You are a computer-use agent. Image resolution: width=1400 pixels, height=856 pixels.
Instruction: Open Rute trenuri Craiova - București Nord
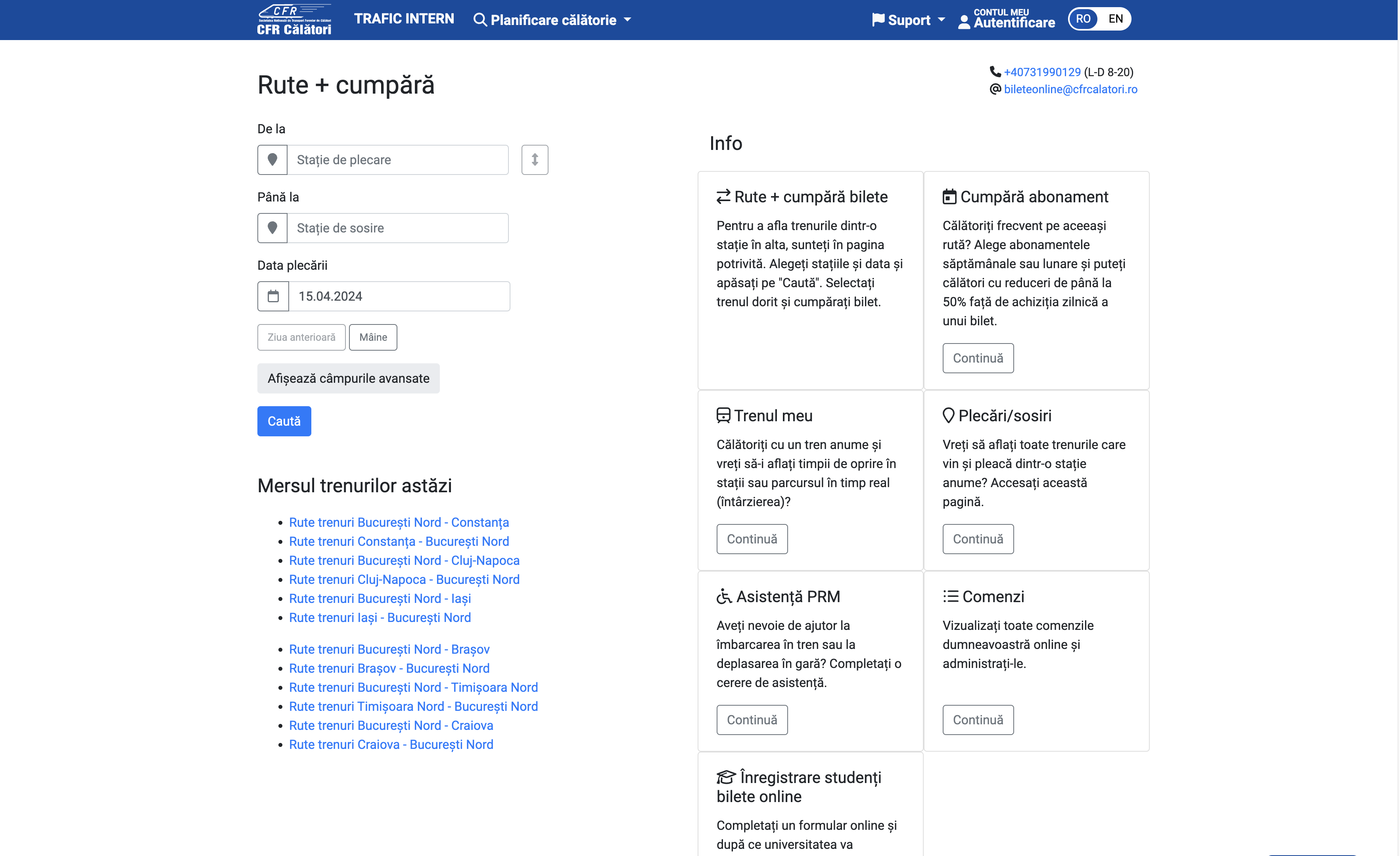pos(391,745)
